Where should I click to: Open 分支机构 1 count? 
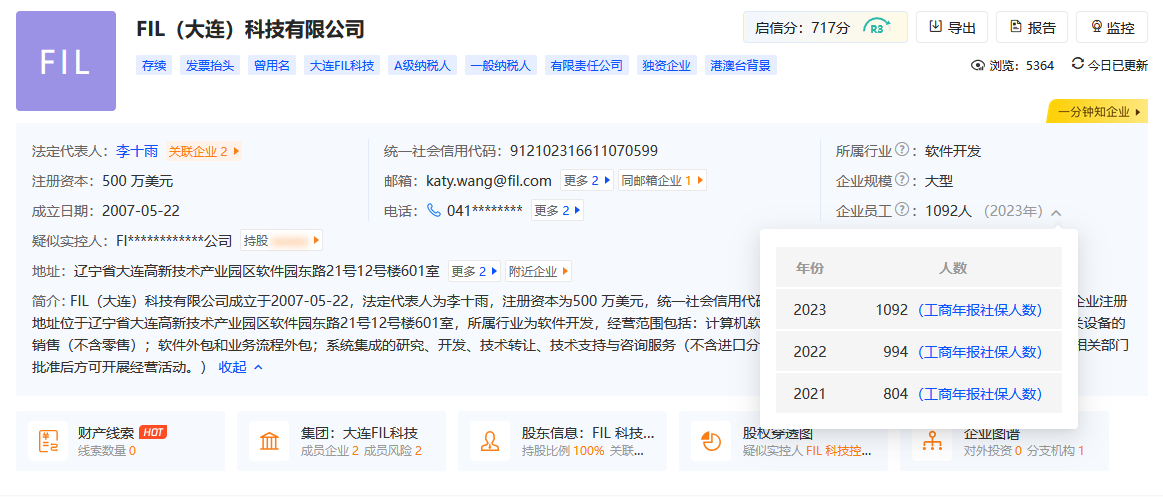pos(1056,451)
